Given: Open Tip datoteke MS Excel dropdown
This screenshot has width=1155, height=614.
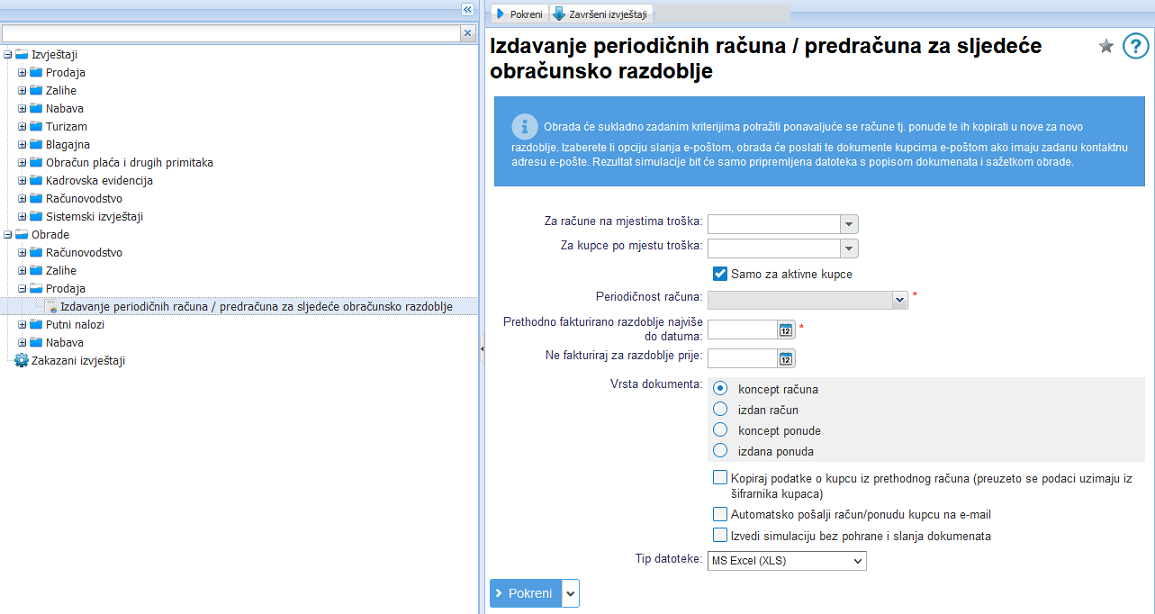Looking at the screenshot, I should (787, 561).
